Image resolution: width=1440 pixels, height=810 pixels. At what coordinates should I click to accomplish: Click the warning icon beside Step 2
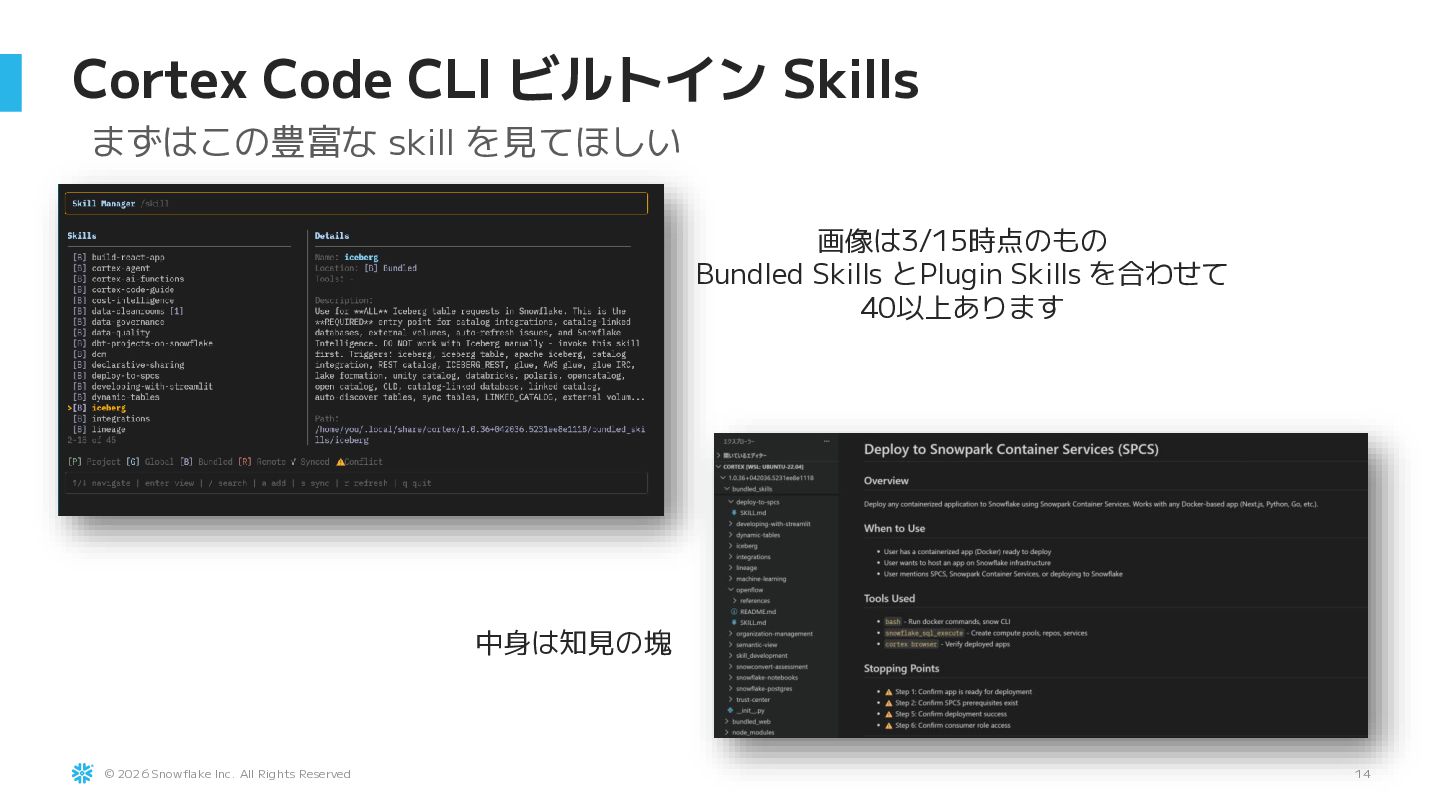coord(888,703)
